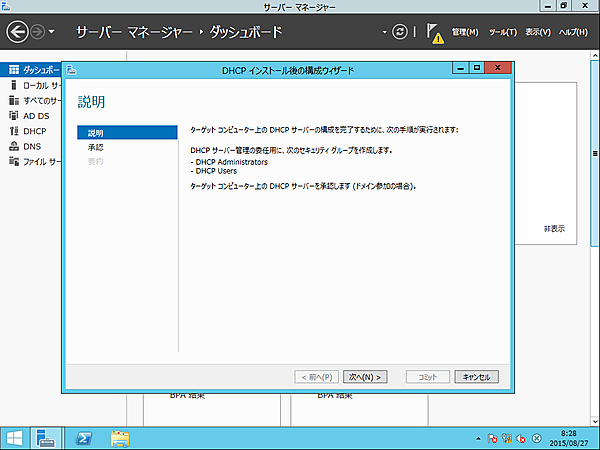Click the DNS role icon in sidebar
The width and height of the screenshot is (600, 450).
tap(14, 146)
